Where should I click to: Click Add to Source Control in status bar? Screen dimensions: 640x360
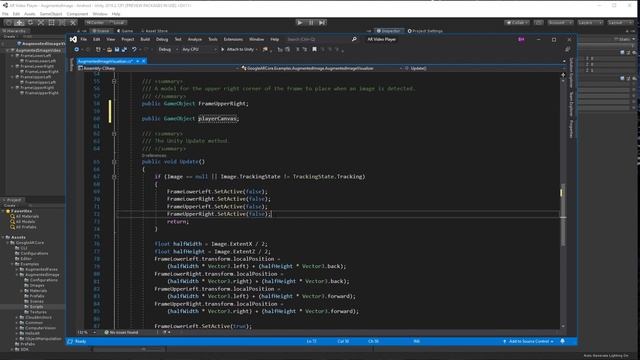[528, 341]
